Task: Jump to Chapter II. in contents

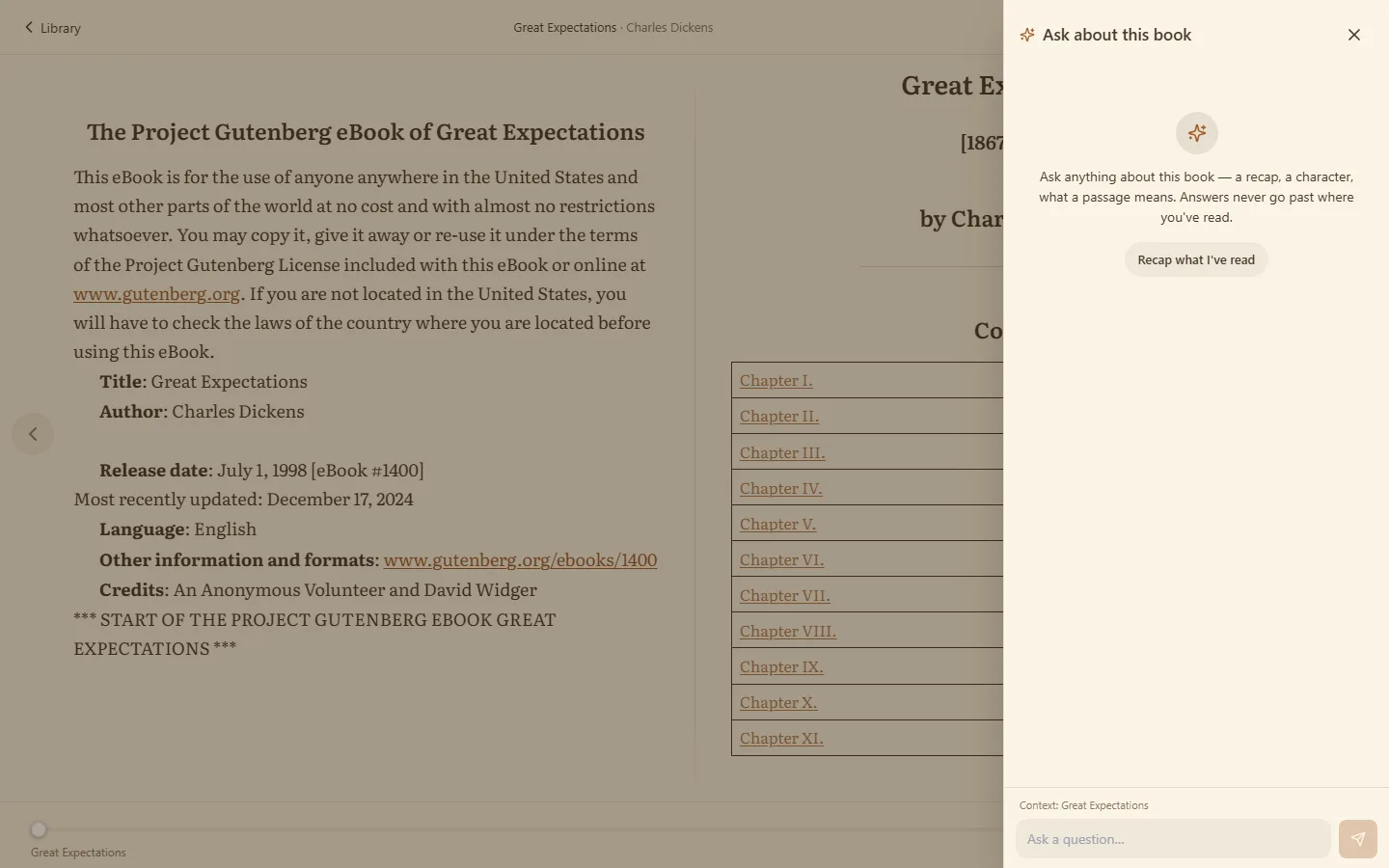Action: point(778,416)
